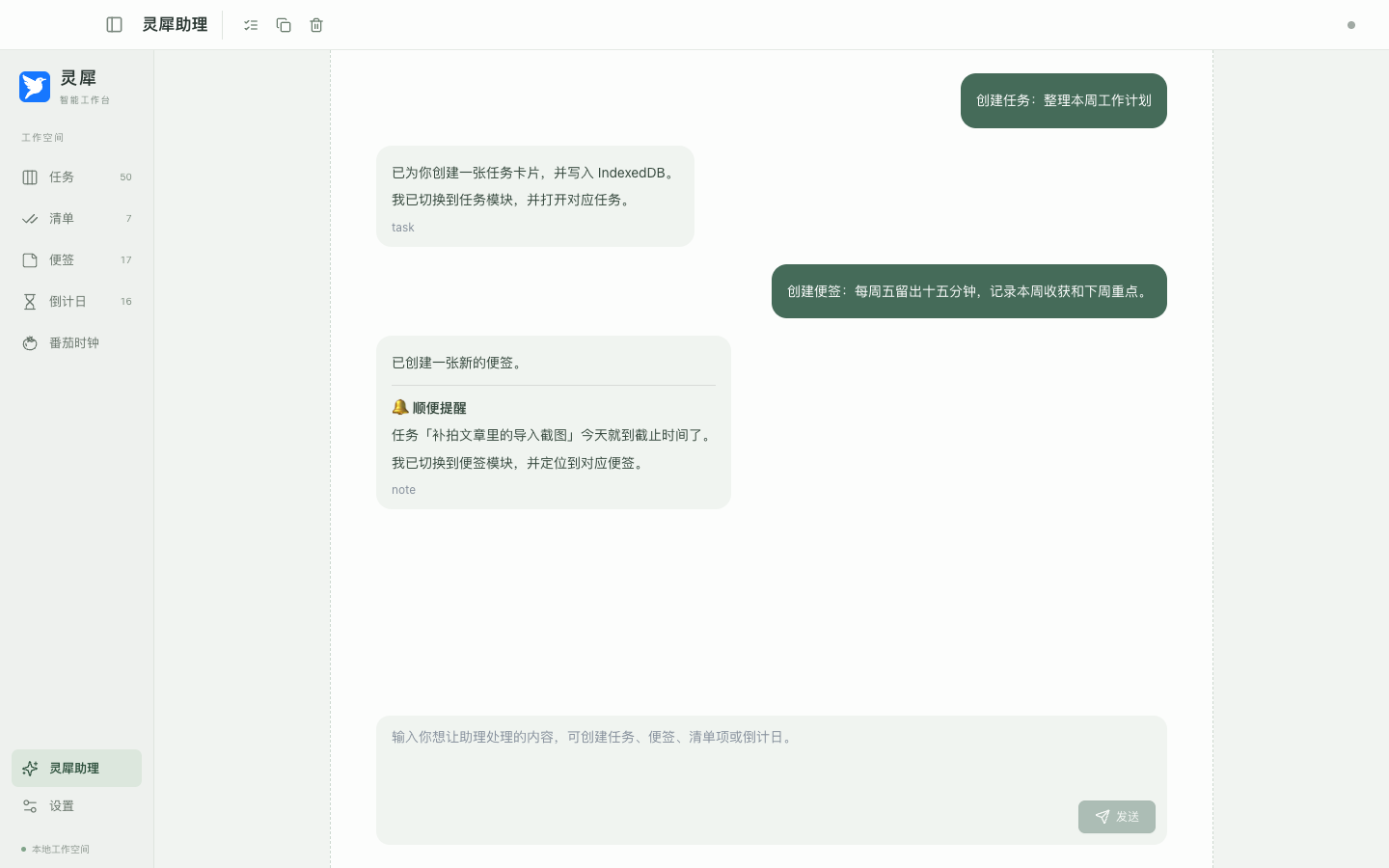
Task: Click the 'note' tag label
Action: [x=404, y=490]
